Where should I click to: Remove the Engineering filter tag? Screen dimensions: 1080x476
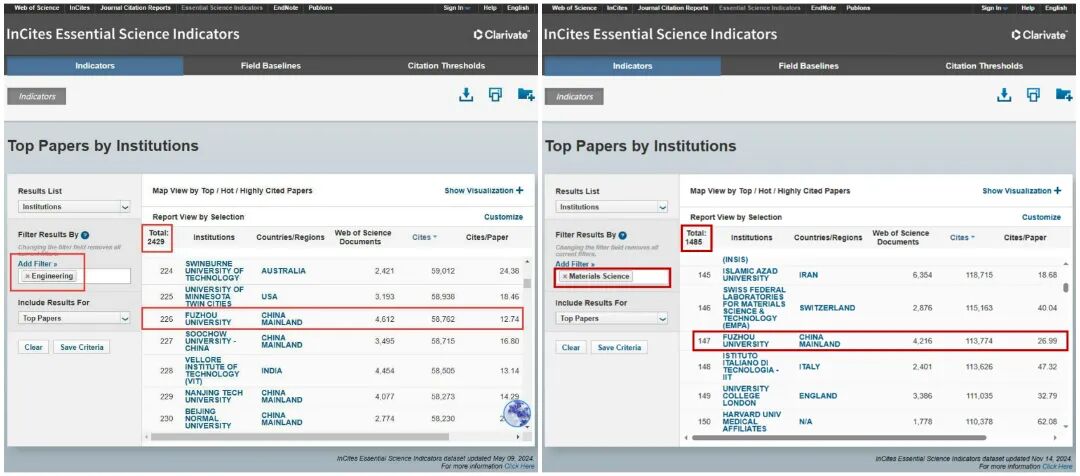[x=28, y=276]
